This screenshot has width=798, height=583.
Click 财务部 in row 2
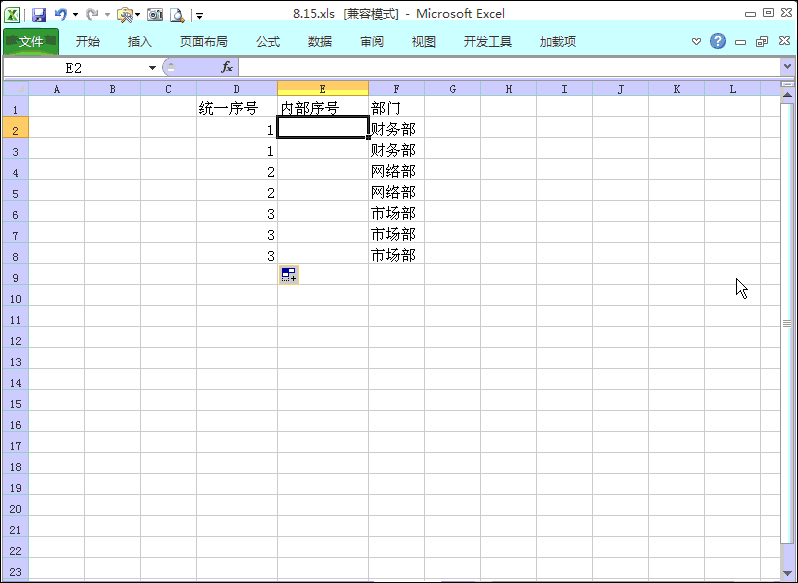click(396, 127)
